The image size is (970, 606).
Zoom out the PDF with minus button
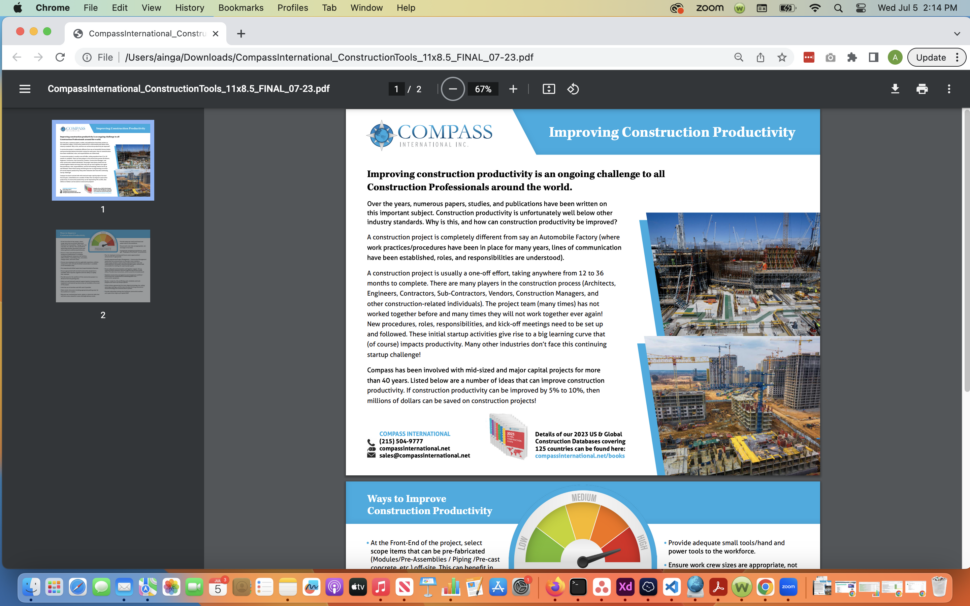coord(453,89)
